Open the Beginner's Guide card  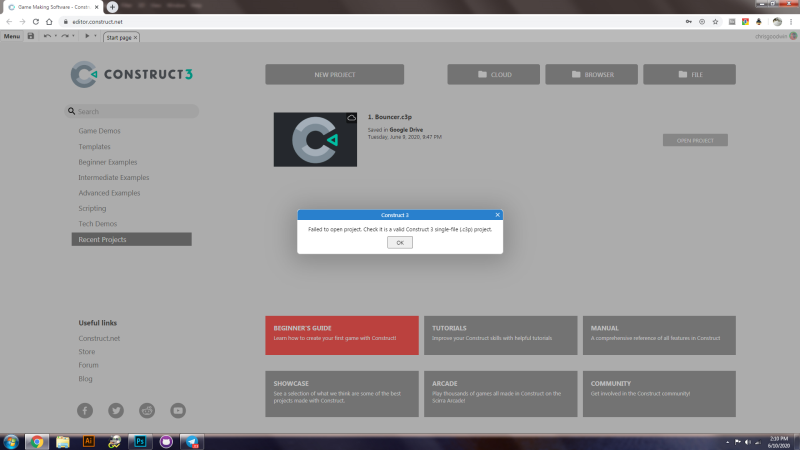[342, 335]
